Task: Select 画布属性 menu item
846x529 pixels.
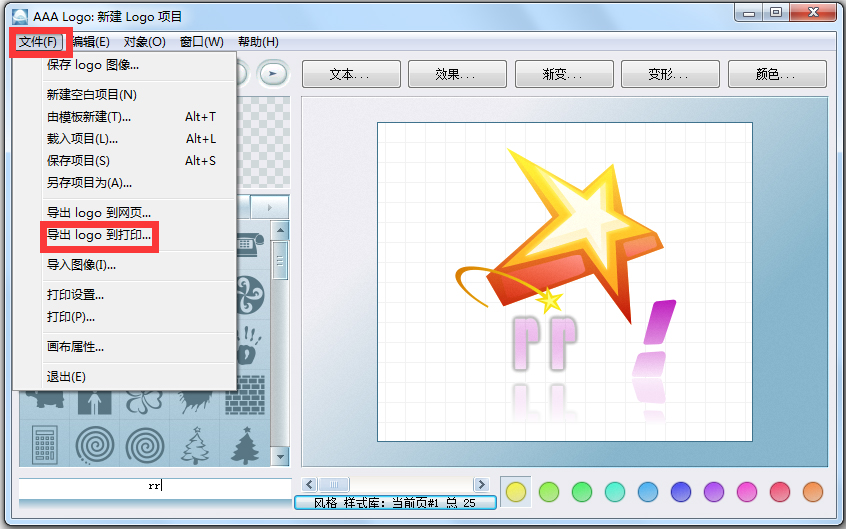Action: pos(76,347)
